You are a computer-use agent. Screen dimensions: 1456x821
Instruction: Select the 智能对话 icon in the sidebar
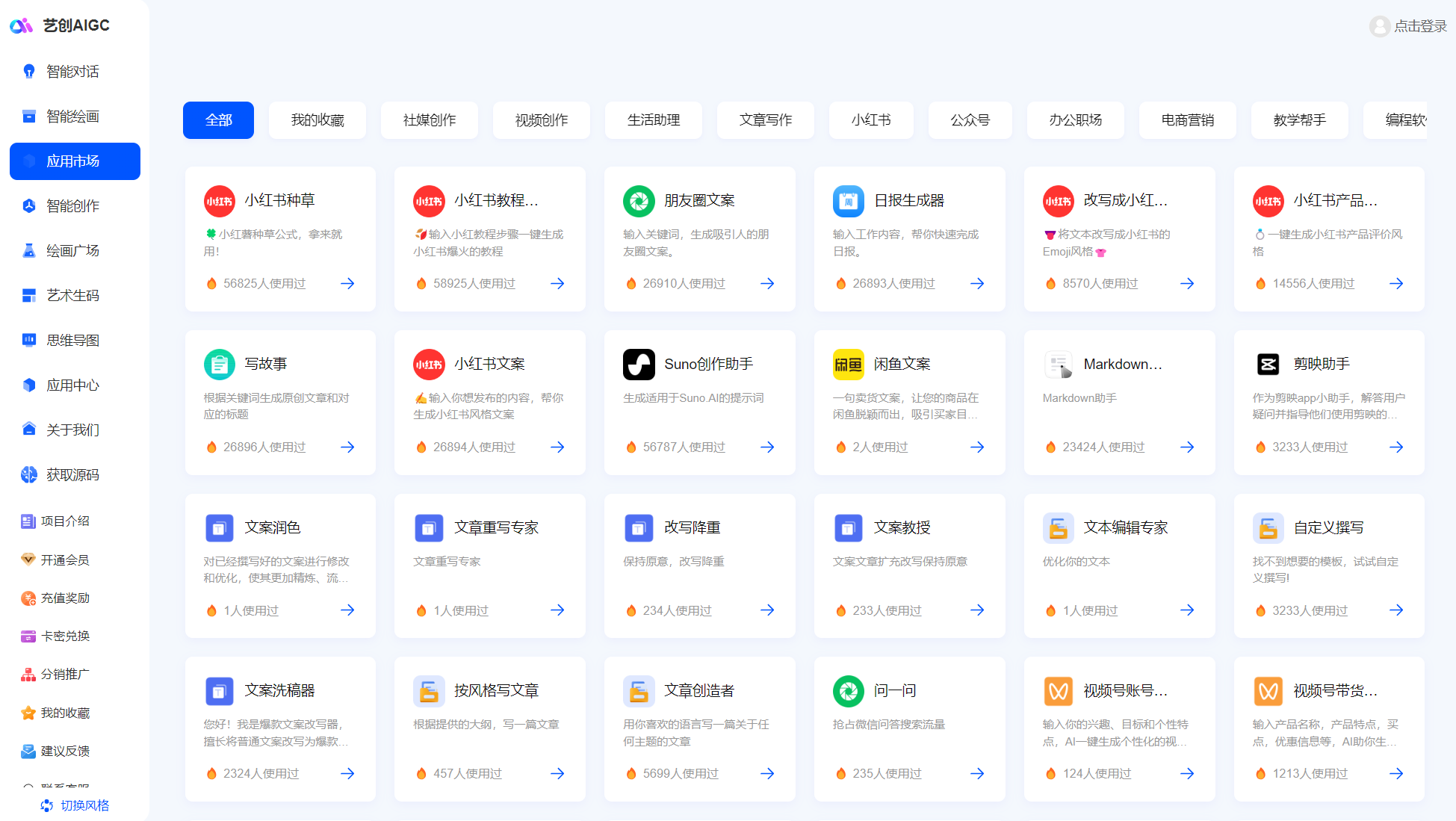click(x=28, y=70)
